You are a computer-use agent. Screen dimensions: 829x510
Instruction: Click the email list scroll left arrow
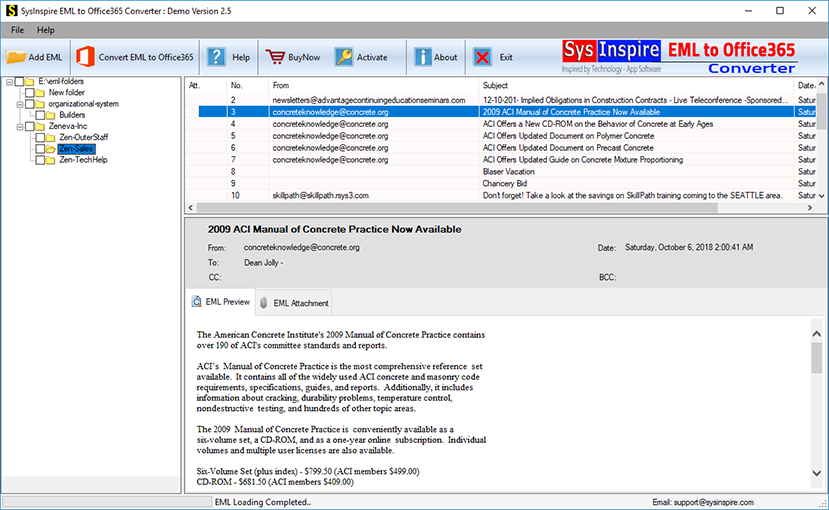[x=191, y=208]
